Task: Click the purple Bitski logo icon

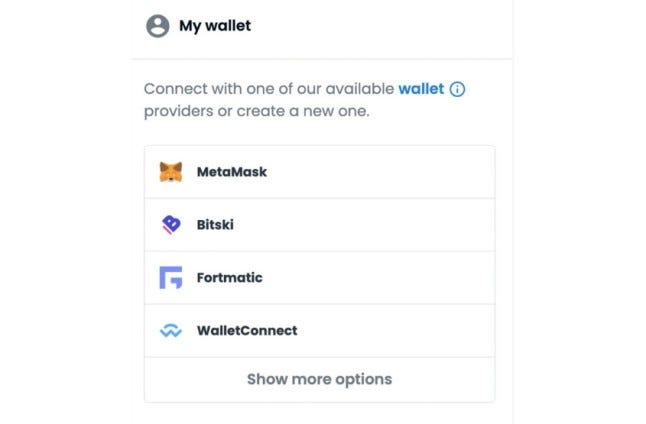Action: (x=171, y=225)
